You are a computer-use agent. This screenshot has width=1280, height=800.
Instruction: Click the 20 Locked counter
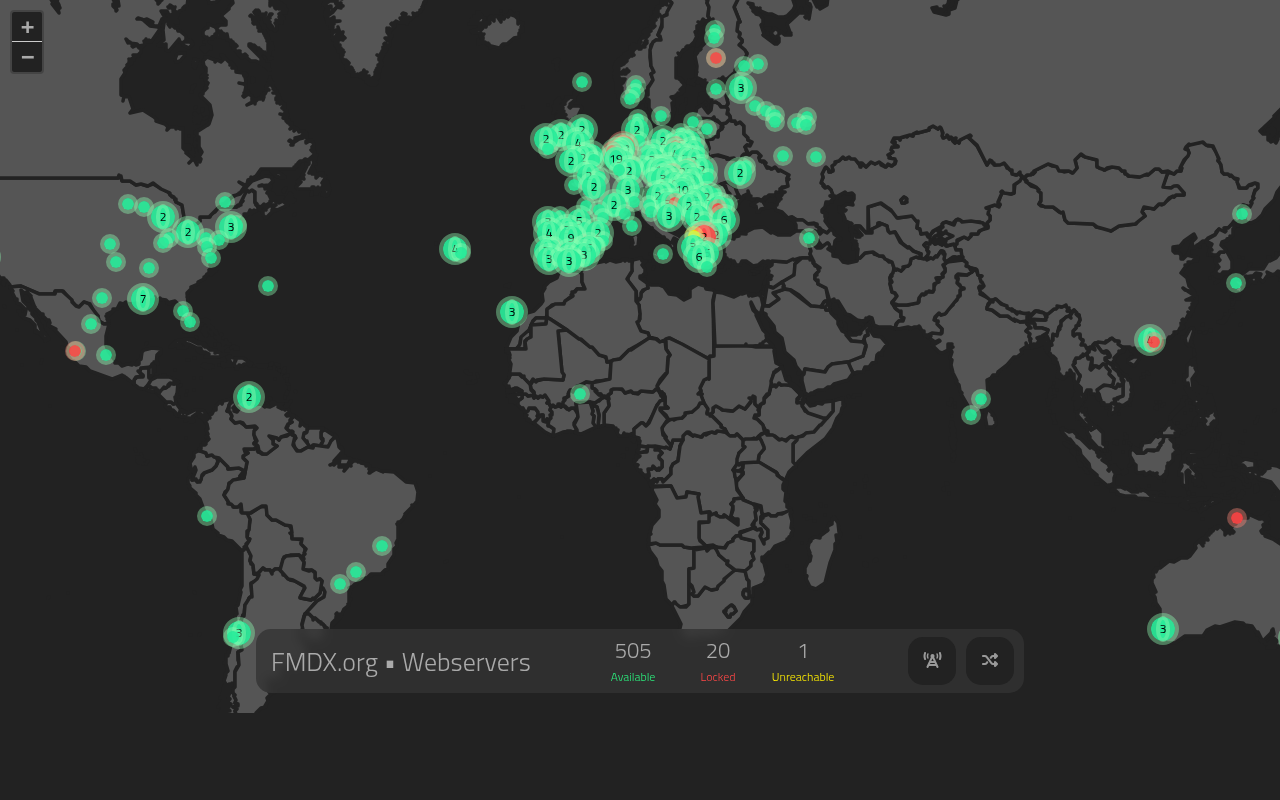pos(718,661)
